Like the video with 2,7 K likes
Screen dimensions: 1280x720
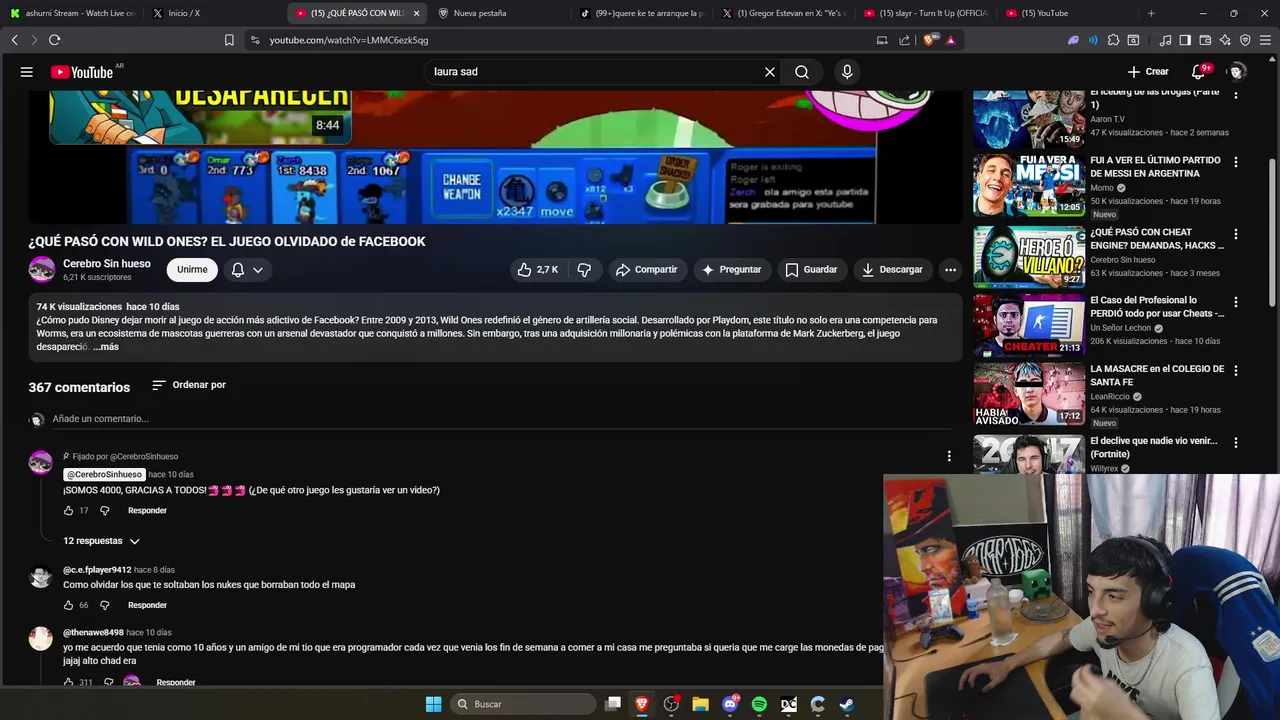click(x=537, y=270)
